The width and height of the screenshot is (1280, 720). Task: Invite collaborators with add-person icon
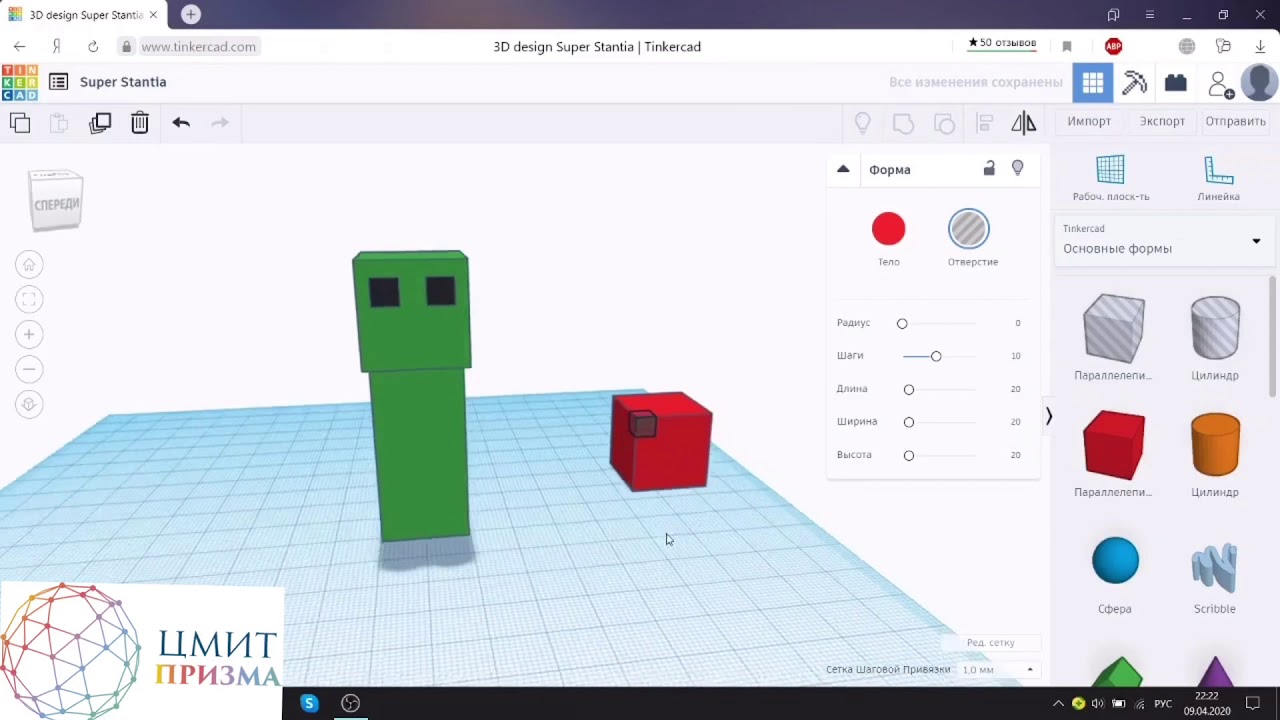pyautogui.click(x=1220, y=84)
